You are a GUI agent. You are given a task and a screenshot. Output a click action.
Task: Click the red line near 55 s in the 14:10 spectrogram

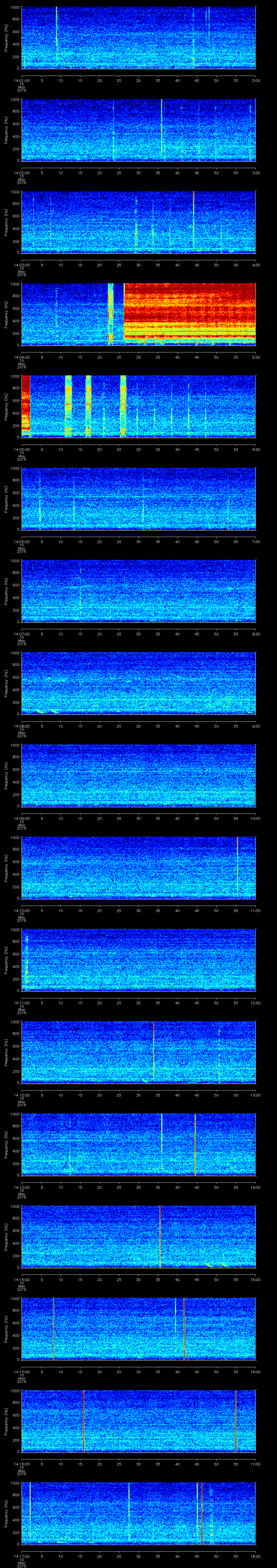click(x=238, y=864)
